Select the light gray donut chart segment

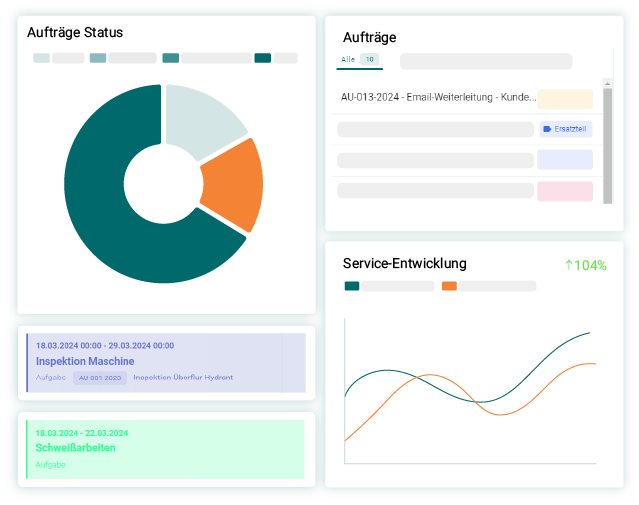click(204, 120)
